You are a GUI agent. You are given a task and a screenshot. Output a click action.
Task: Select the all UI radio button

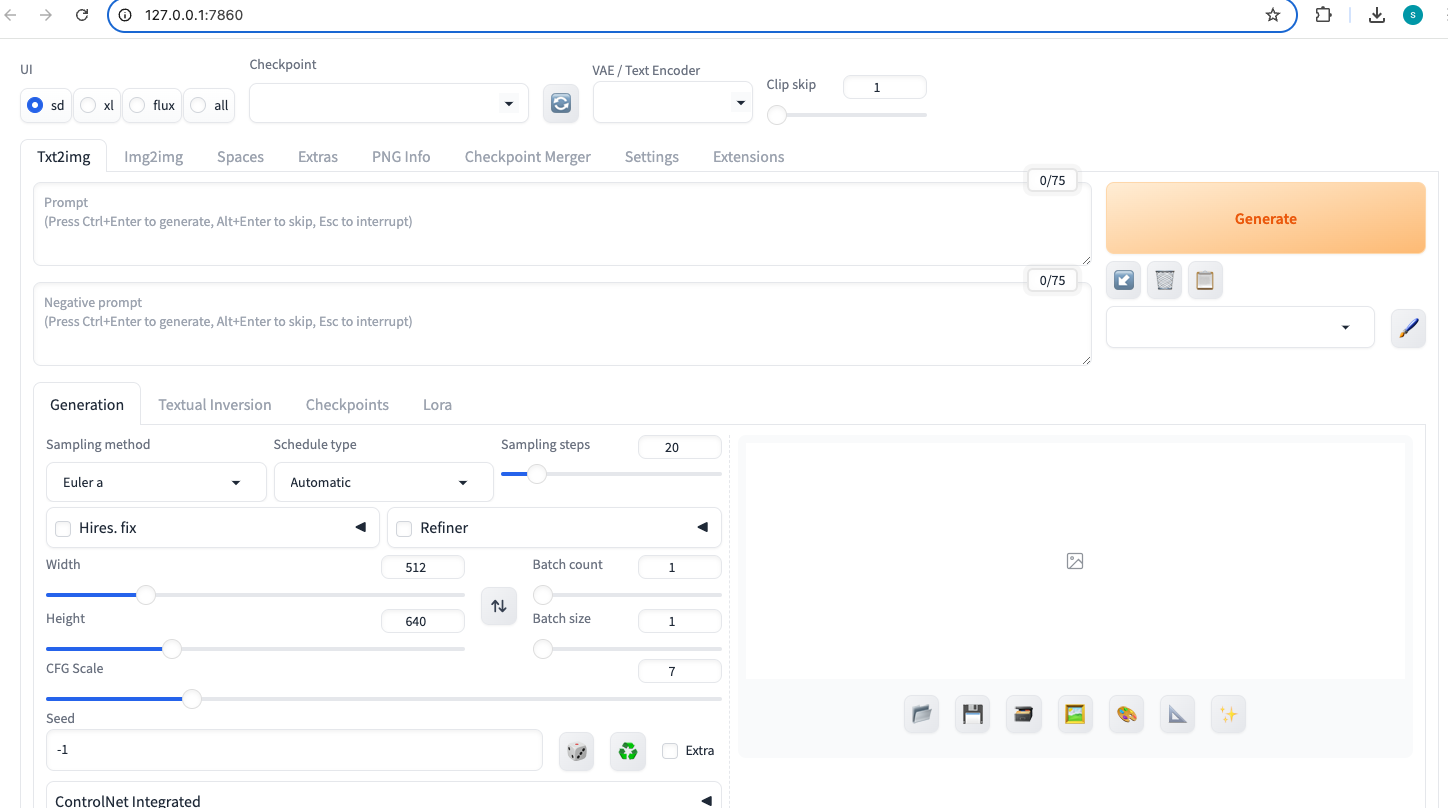[198, 105]
